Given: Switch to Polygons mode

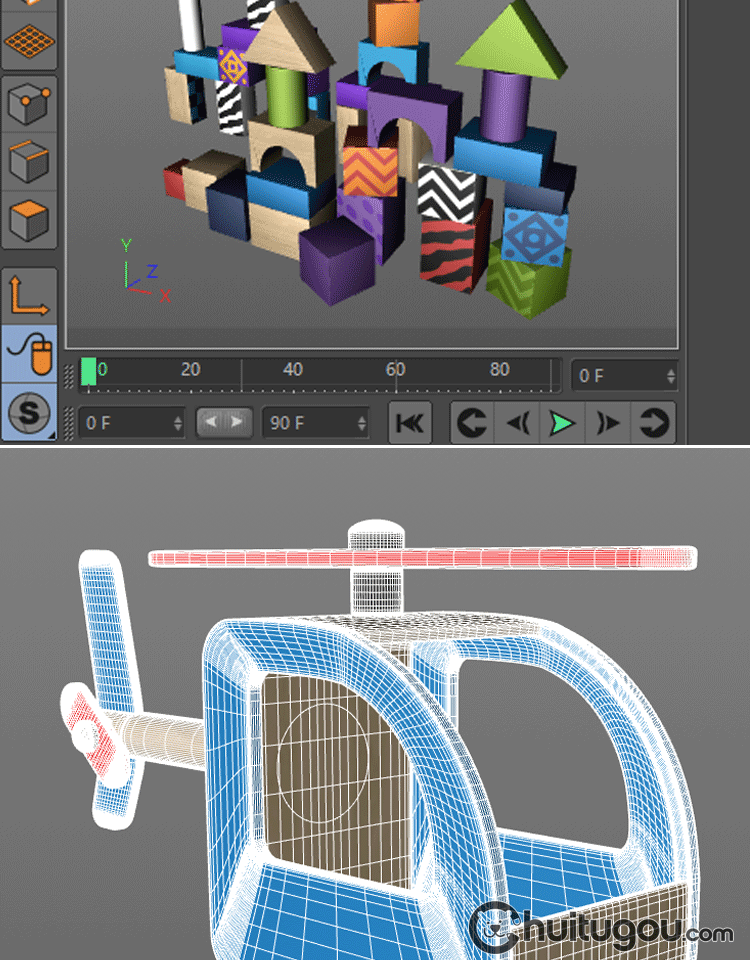Looking at the screenshot, I should tap(29, 218).
